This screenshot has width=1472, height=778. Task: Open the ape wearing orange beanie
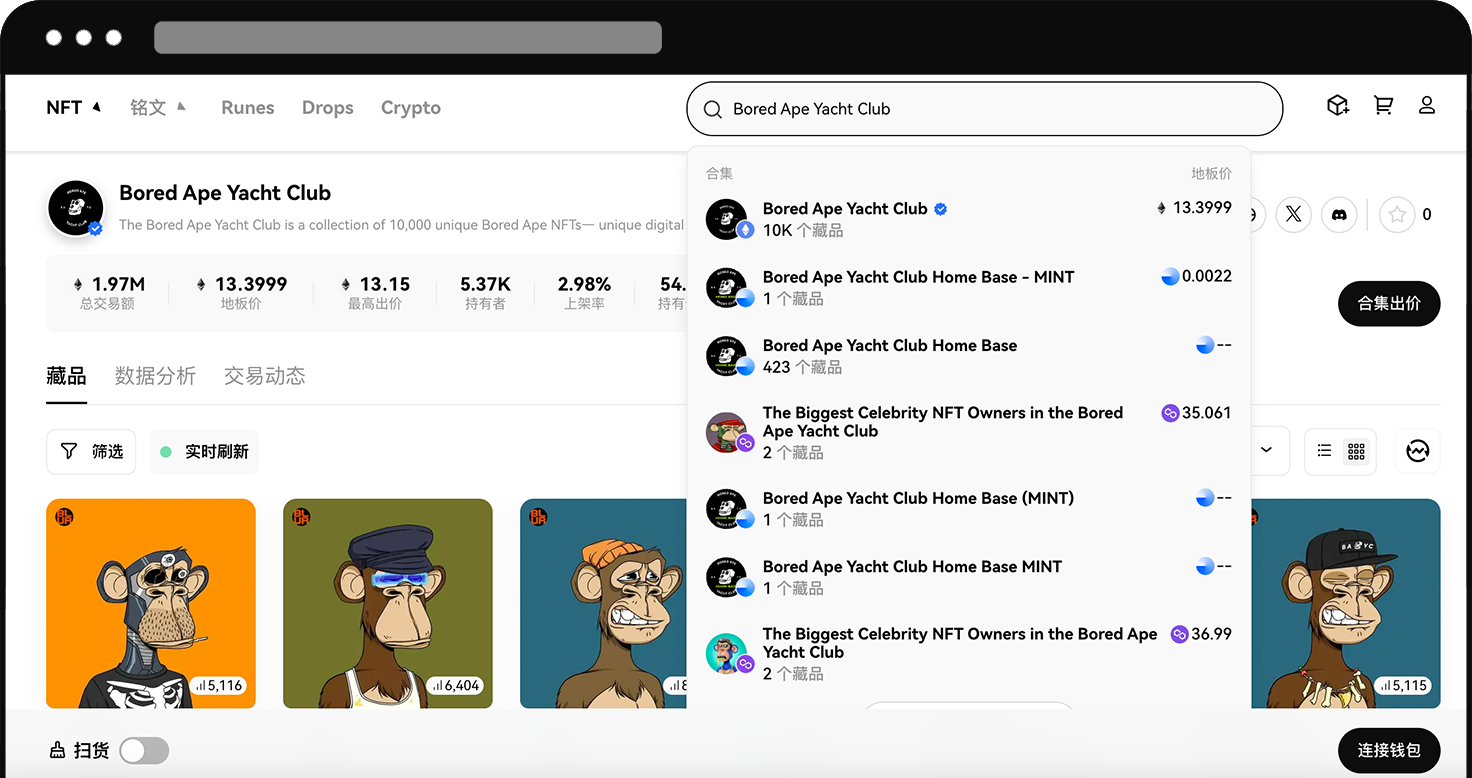(603, 603)
